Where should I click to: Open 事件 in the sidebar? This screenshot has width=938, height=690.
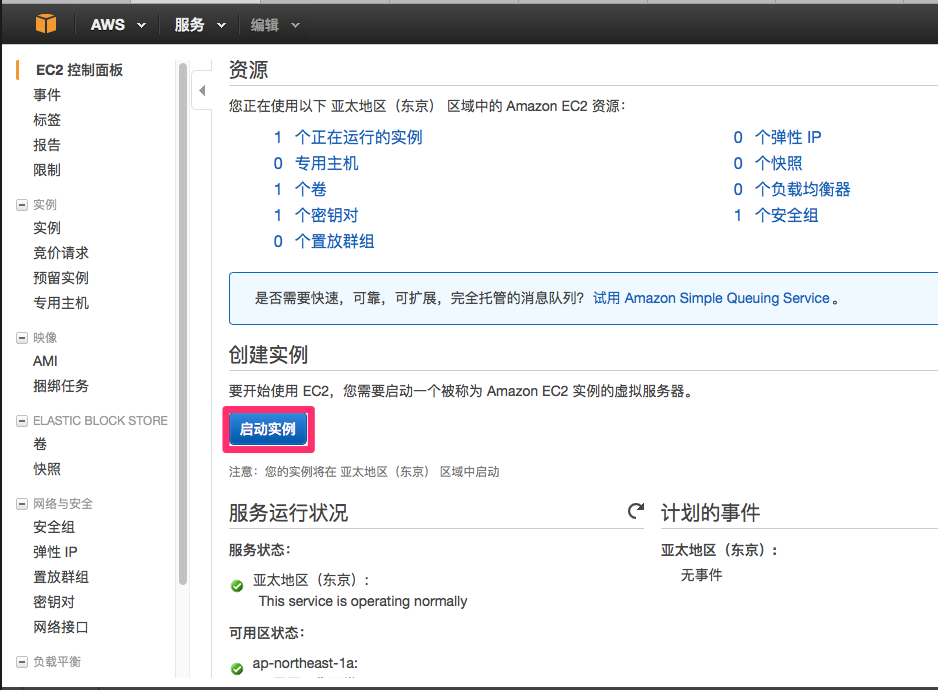(x=47, y=95)
